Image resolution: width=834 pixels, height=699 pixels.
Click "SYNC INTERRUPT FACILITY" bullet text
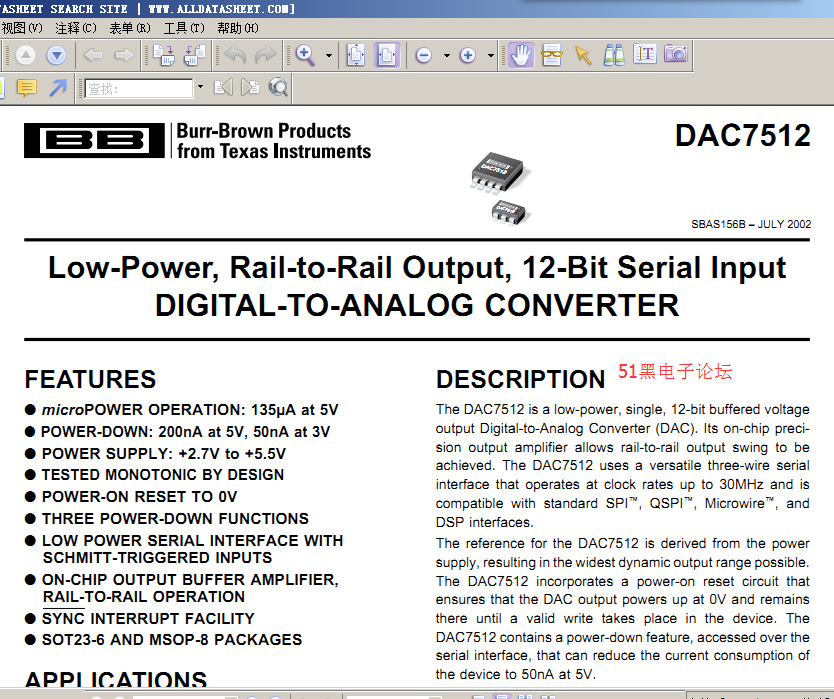(148, 618)
